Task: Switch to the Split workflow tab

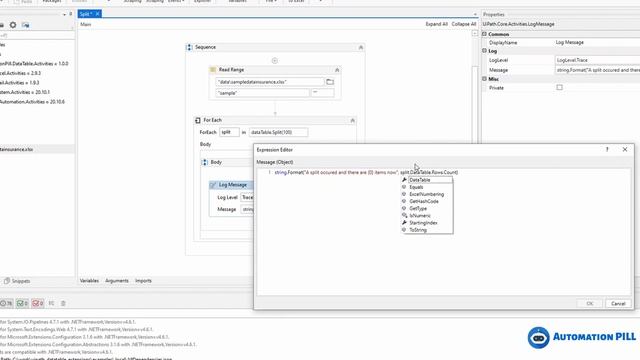Action: [86, 14]
